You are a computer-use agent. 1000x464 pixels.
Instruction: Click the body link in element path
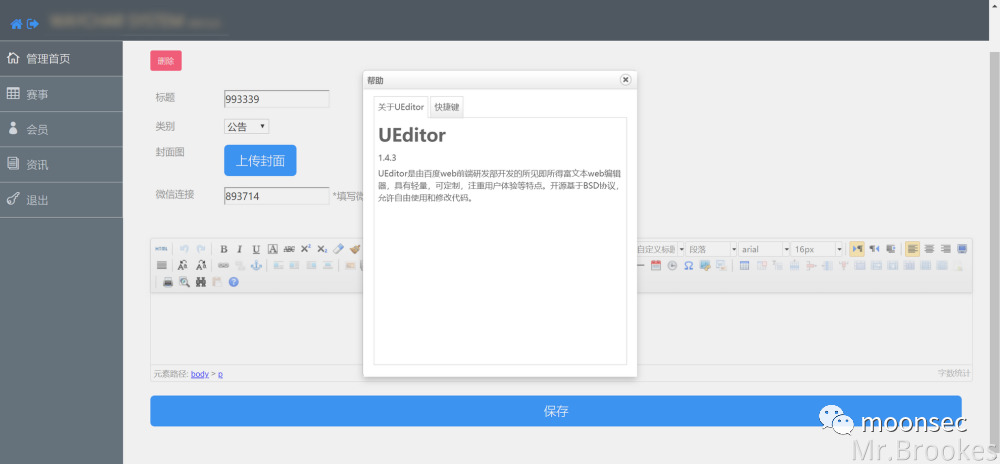point(200,374)
